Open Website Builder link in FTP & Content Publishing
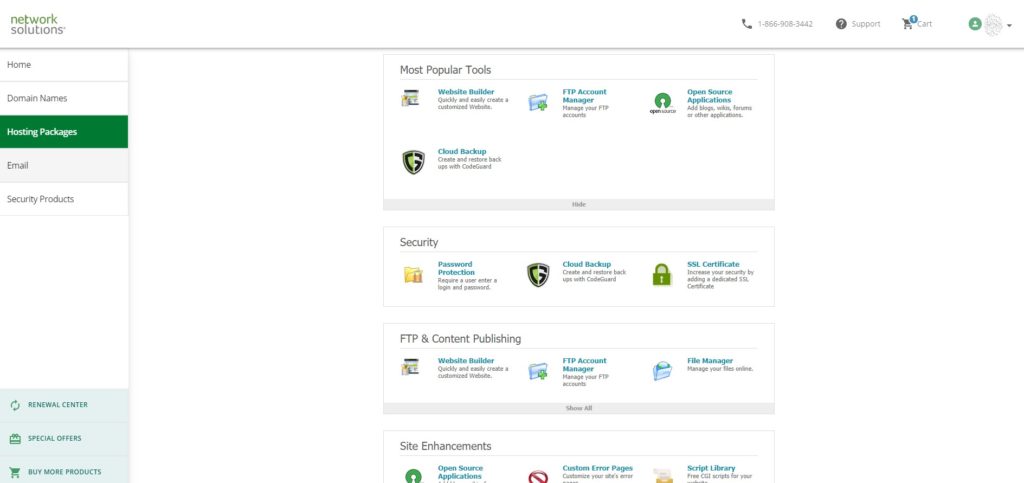Image resolution: width=1024 pixels, height=483 pixels. 466,361
